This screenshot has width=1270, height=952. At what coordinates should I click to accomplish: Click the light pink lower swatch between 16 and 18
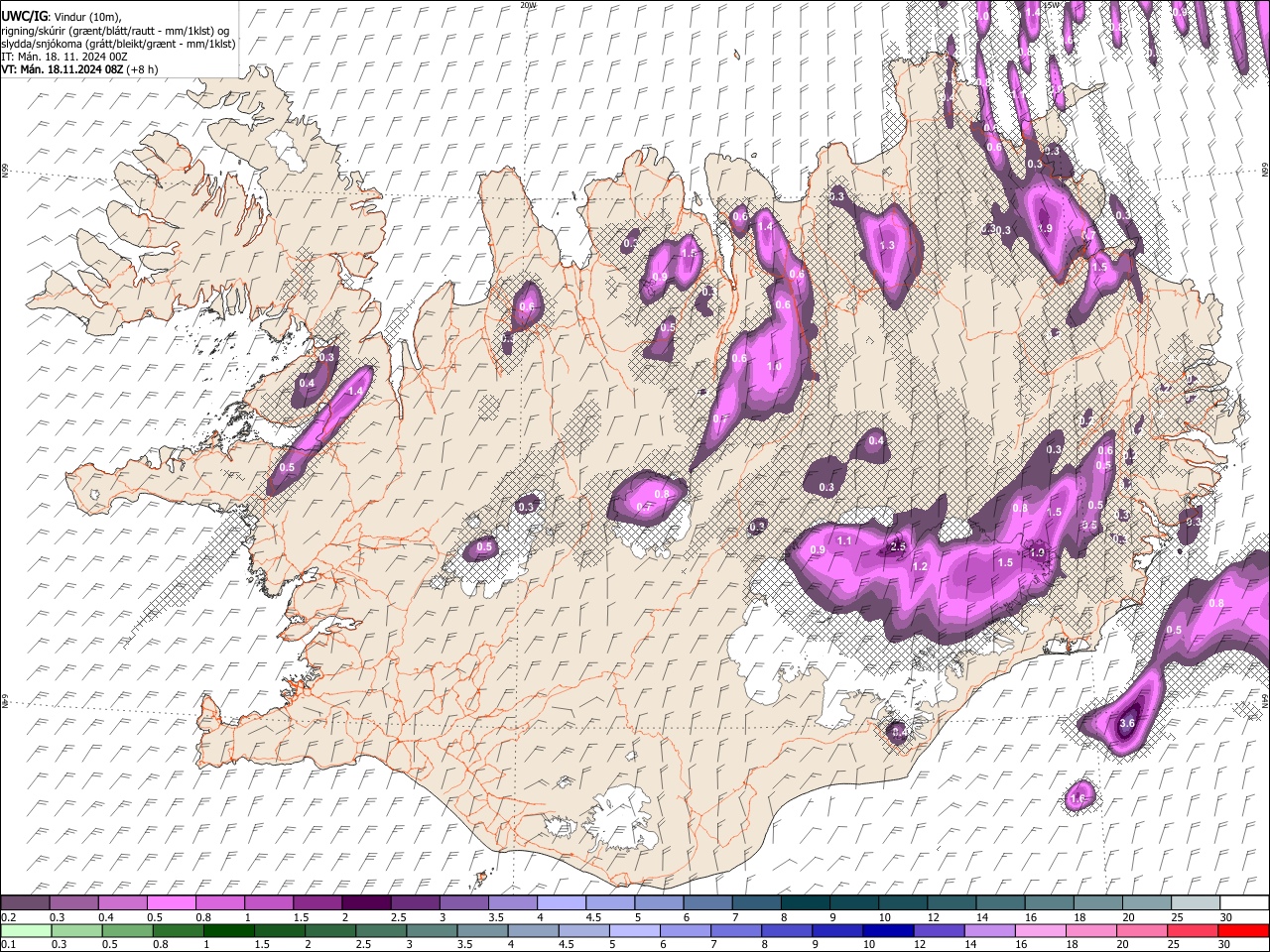click(1040, 930)
